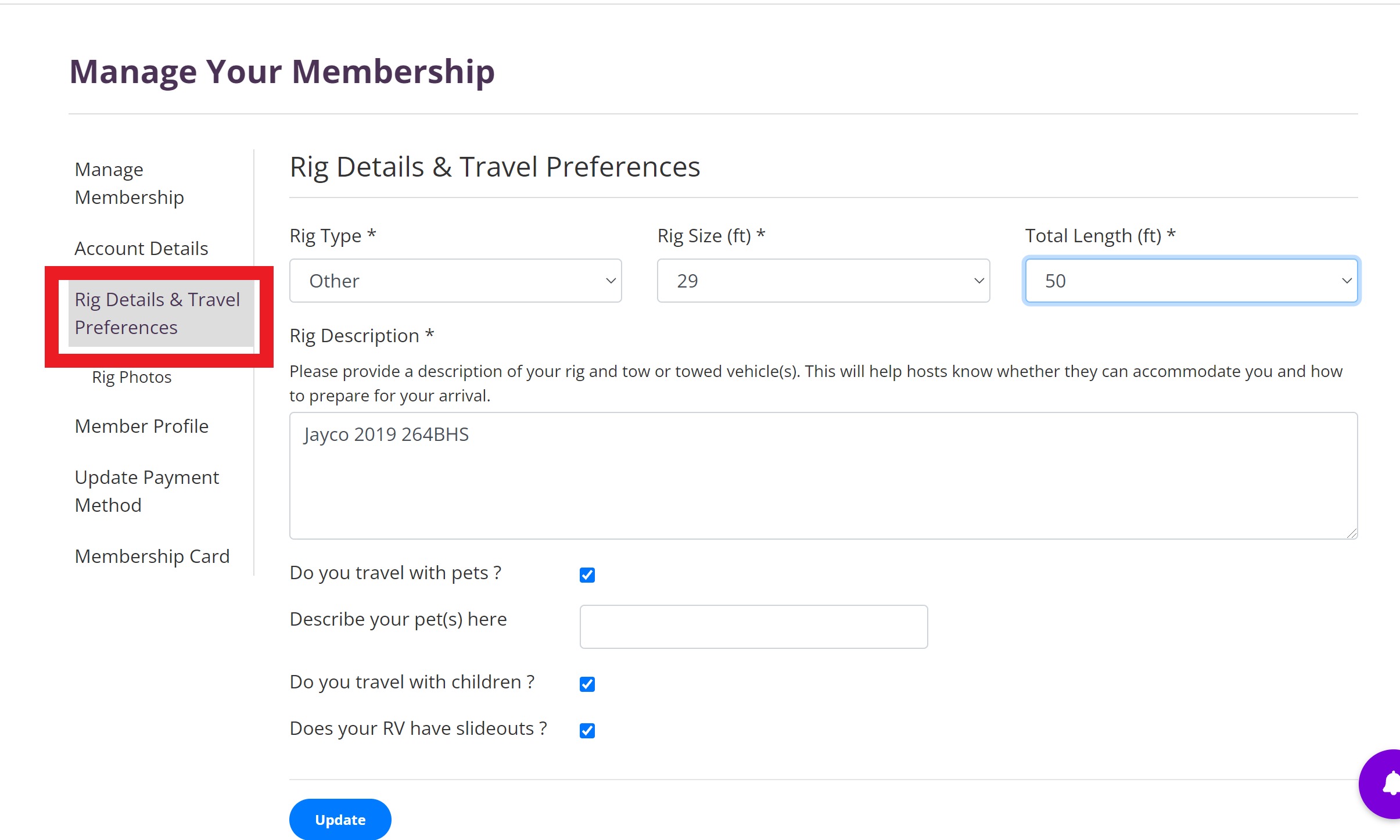The width and height of the screenshot is (1400, 840).
Task: Go to Manage Membership section
Action: point(129,184)
